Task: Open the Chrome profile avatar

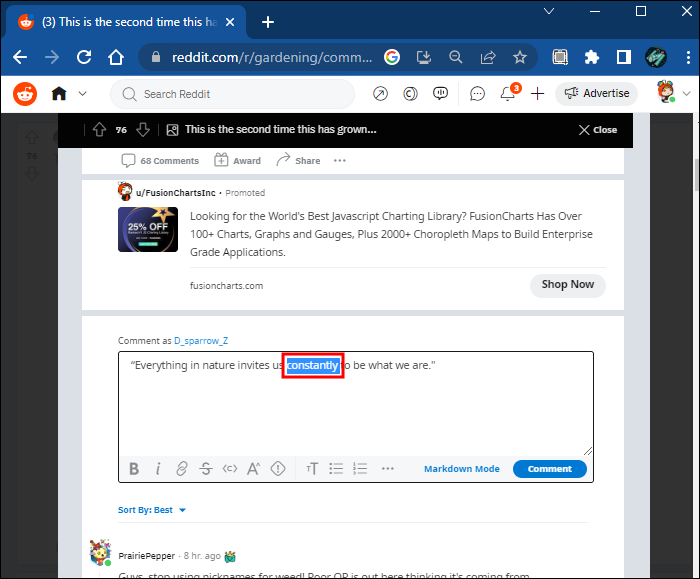Action: (x=656, y=57)
